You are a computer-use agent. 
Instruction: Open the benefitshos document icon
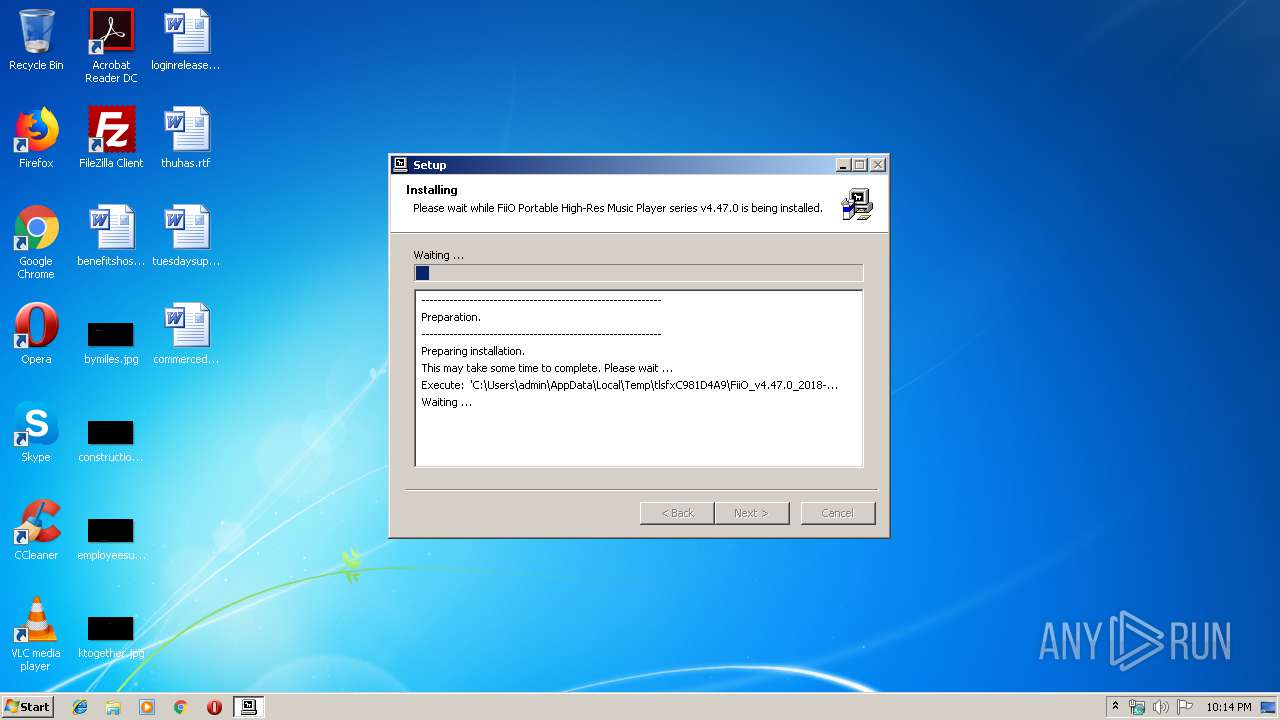111,236
